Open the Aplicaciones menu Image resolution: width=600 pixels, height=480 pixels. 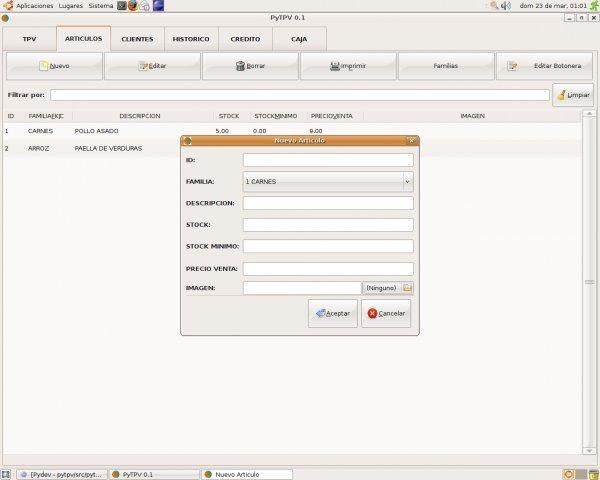(34, 6)
